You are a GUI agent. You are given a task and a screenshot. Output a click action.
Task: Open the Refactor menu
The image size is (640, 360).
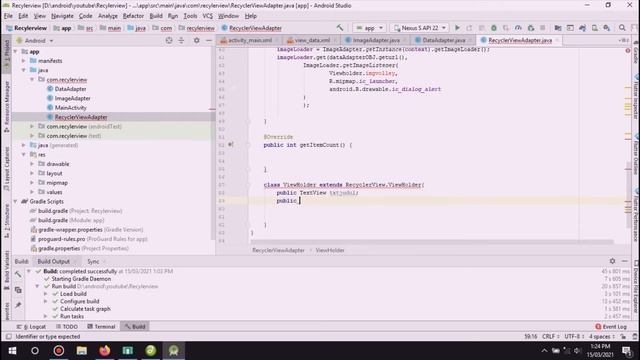point(133,16)
